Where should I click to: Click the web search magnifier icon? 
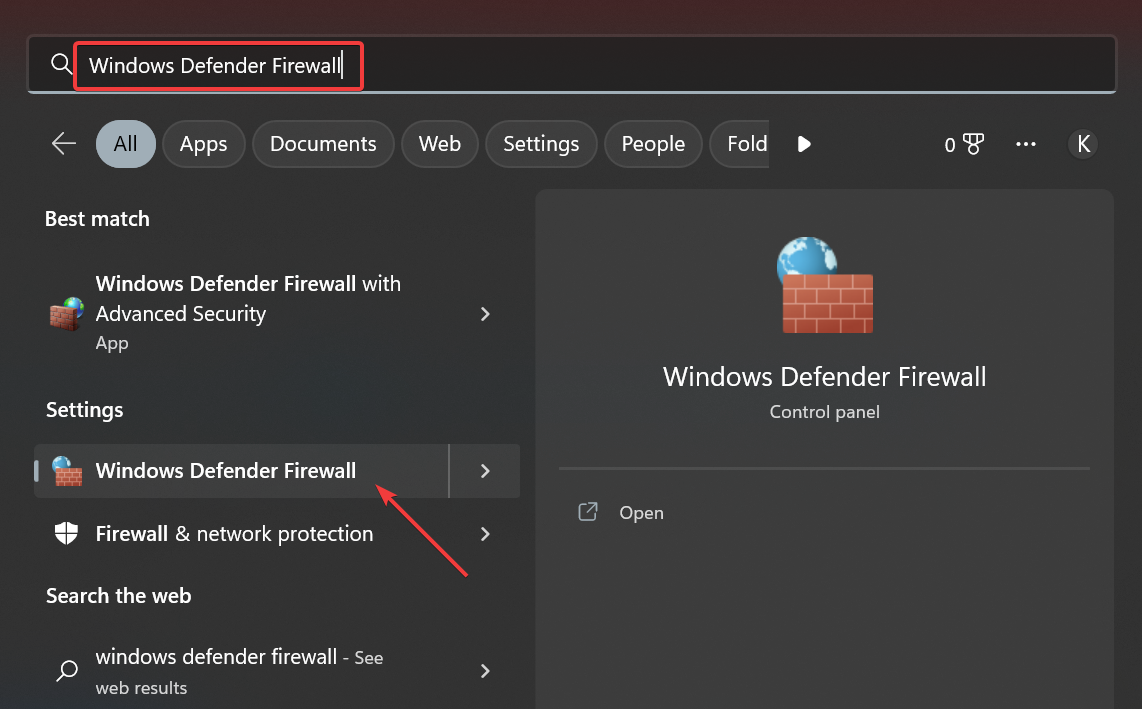pos(67,670)
